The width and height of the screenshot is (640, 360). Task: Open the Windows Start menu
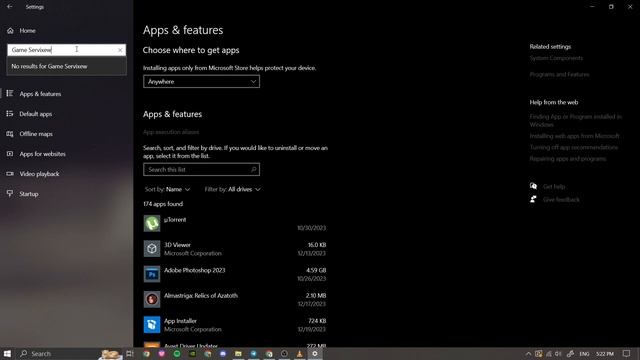(x=7, y=353)
